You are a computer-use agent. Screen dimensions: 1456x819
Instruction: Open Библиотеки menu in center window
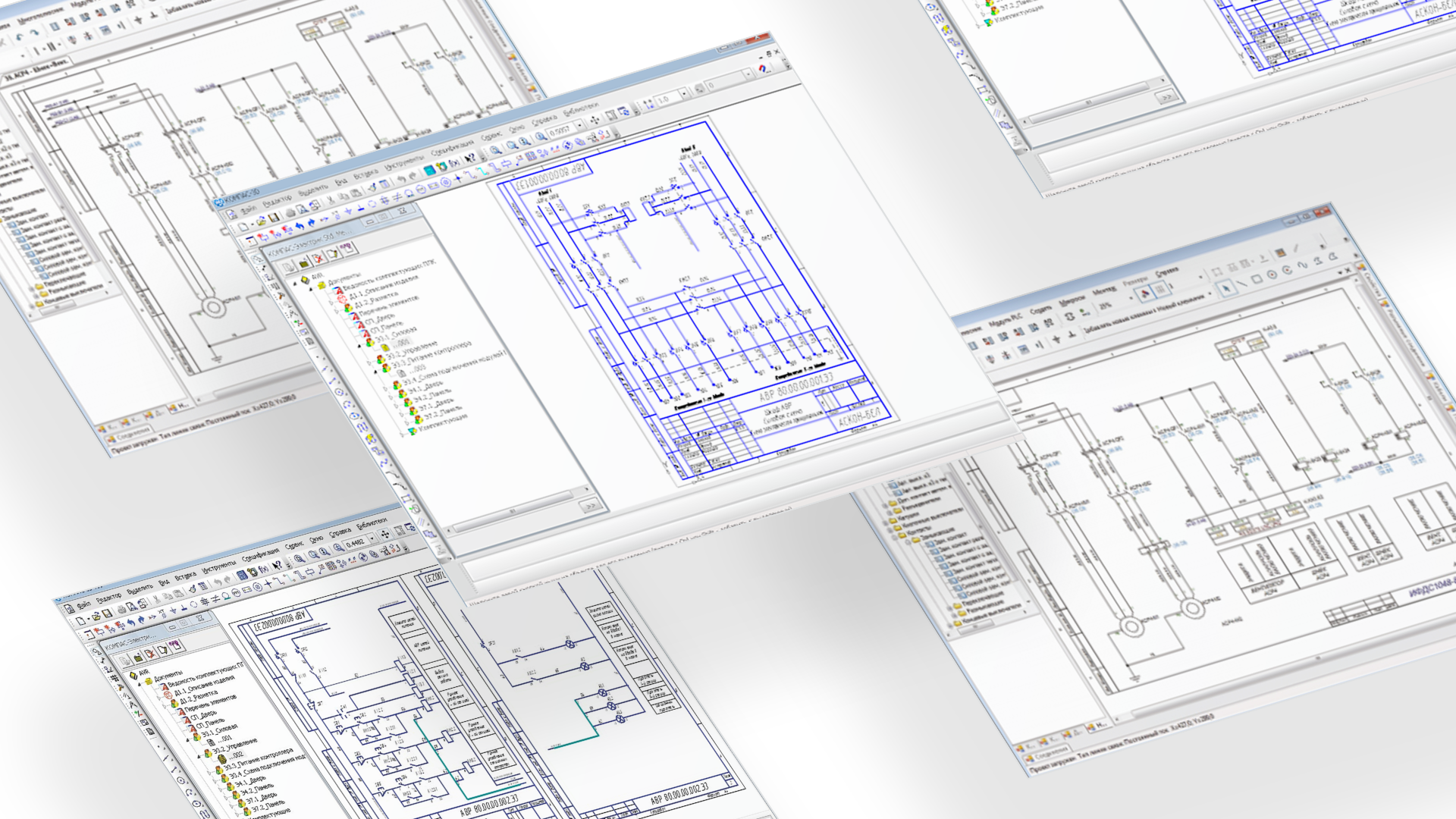(x=581, y=108)
